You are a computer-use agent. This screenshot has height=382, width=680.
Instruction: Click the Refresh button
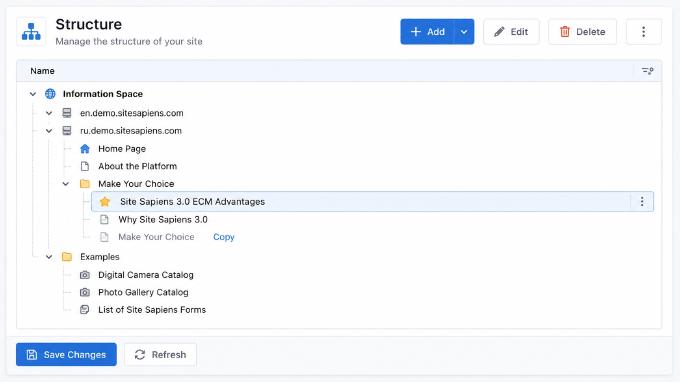(x=160, y=355)
